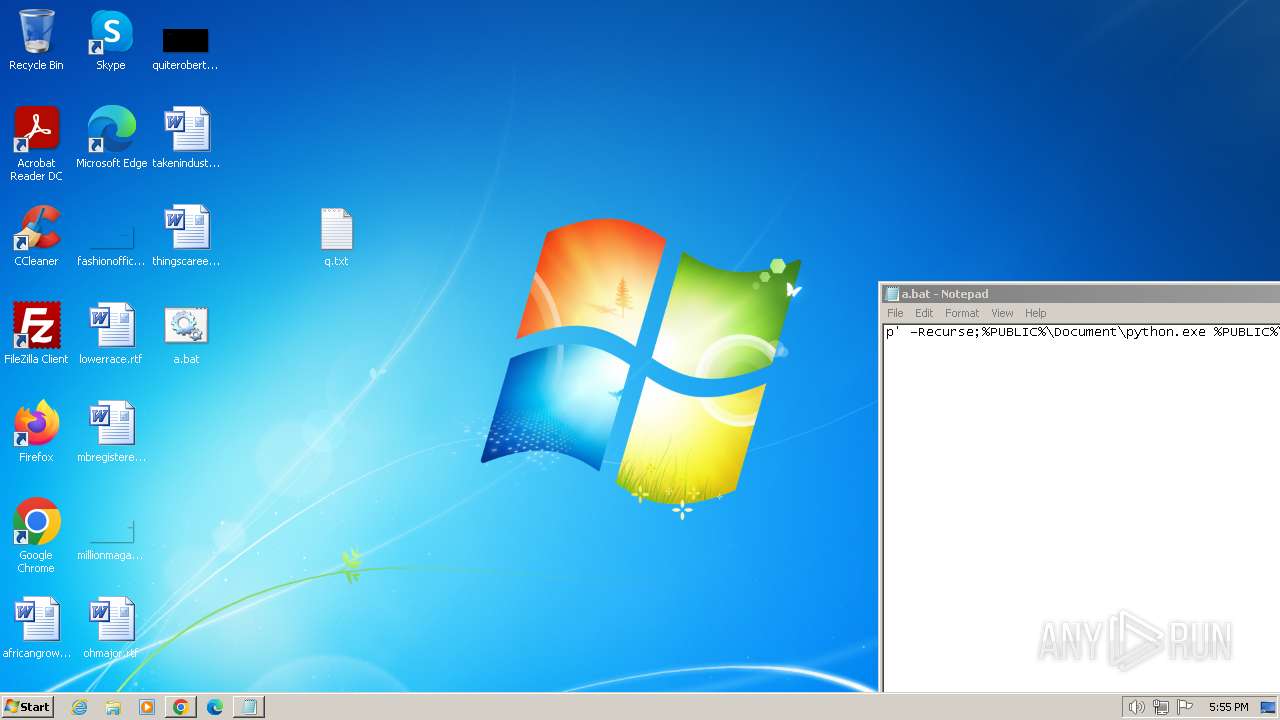The height and width of the screenshot is (720, 1280).
Task: Open Notepad File menu
Action: (x=895, y=313)
